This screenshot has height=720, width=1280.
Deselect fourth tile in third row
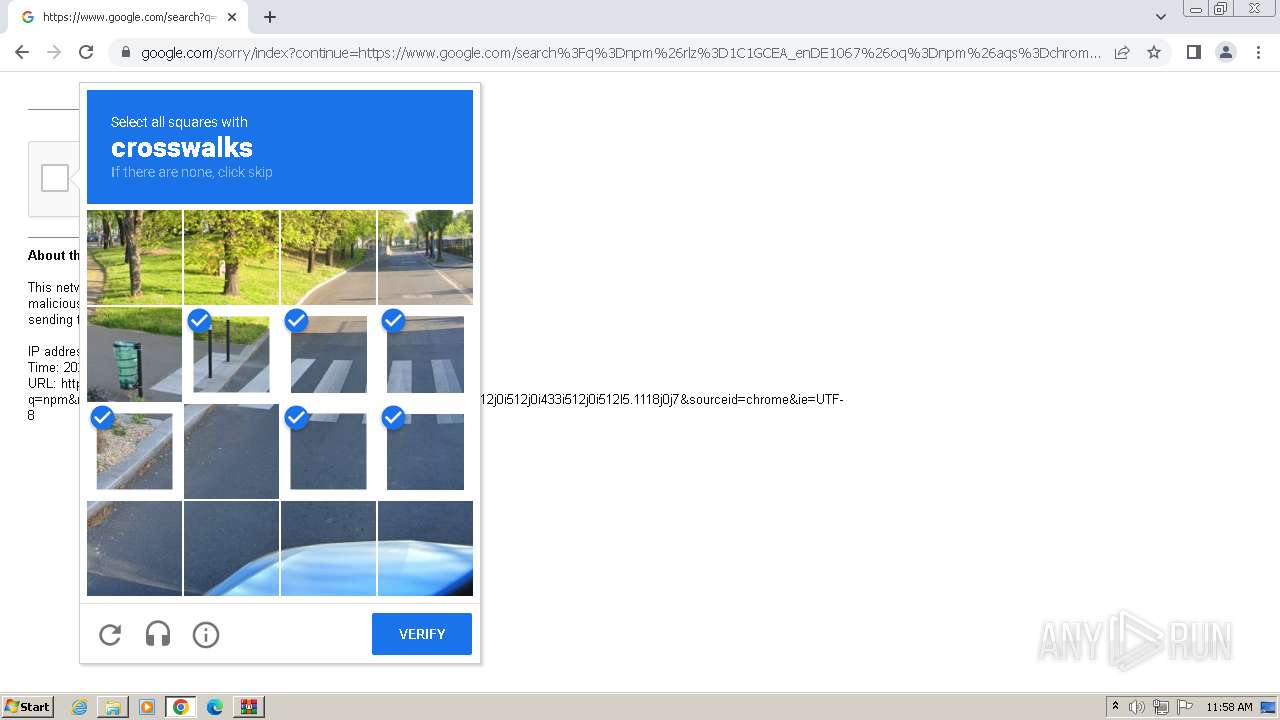point(425,451)
